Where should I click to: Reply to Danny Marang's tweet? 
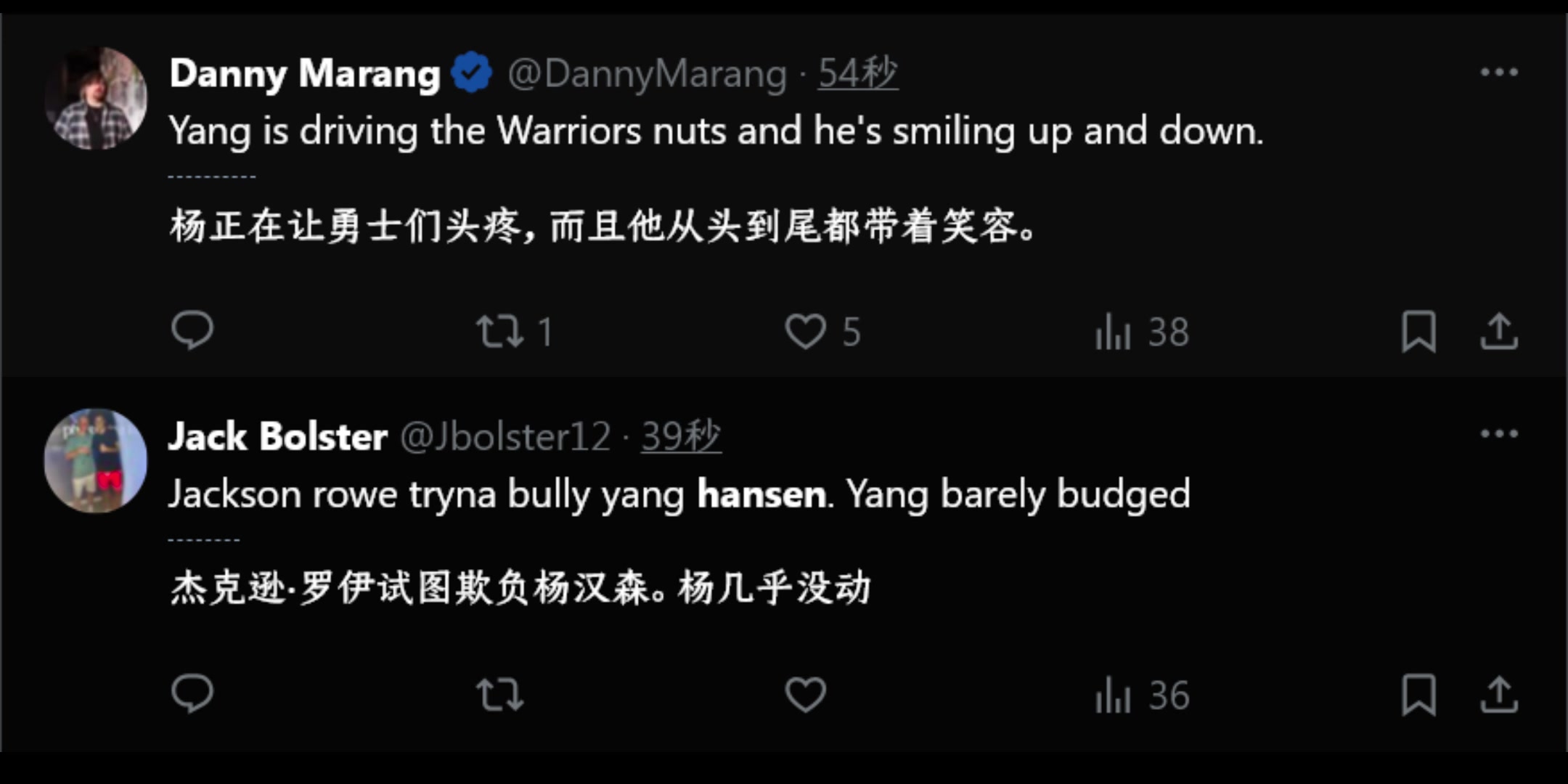[192, 332]
